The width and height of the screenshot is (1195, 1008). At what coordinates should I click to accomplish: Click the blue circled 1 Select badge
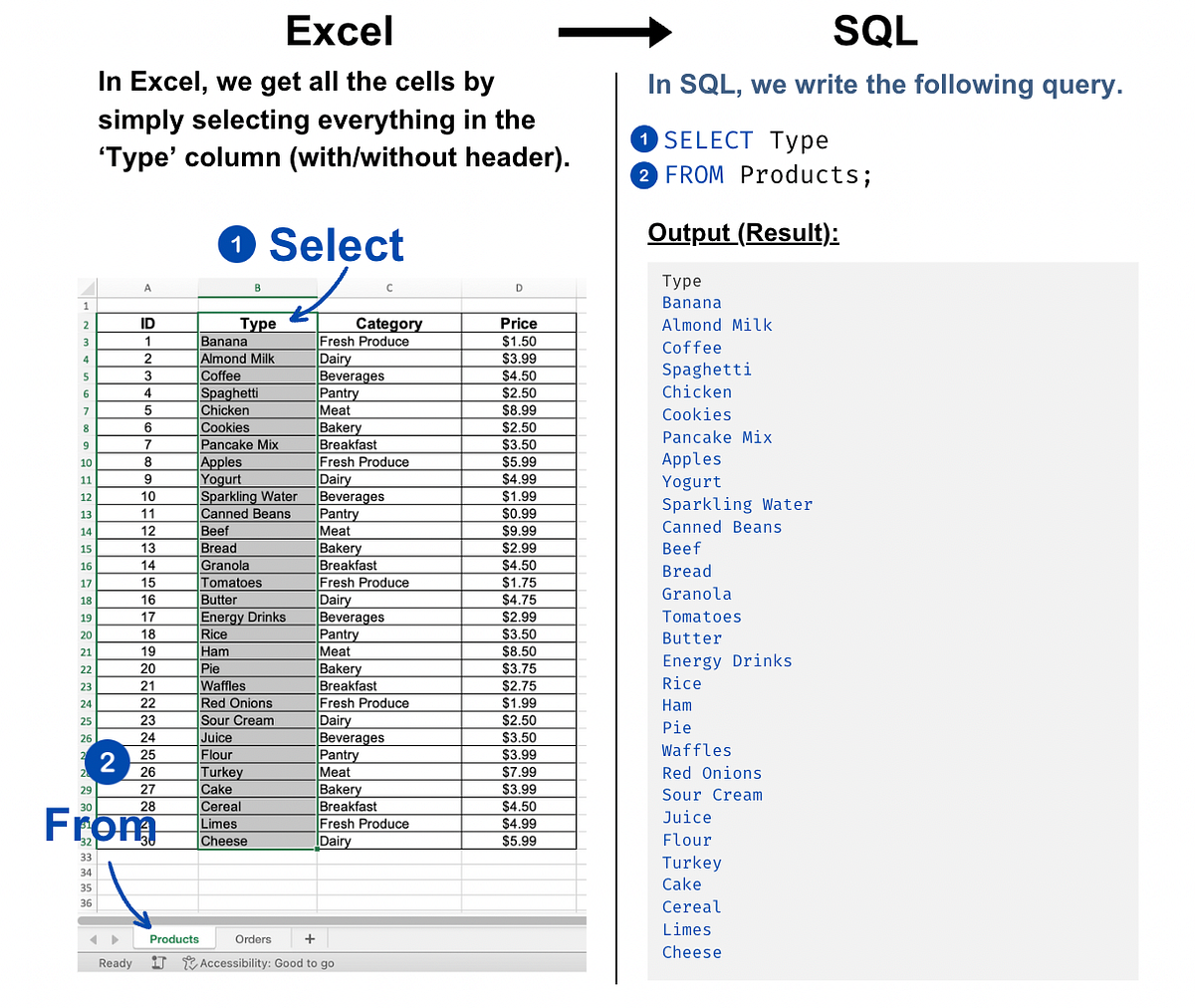237,245
